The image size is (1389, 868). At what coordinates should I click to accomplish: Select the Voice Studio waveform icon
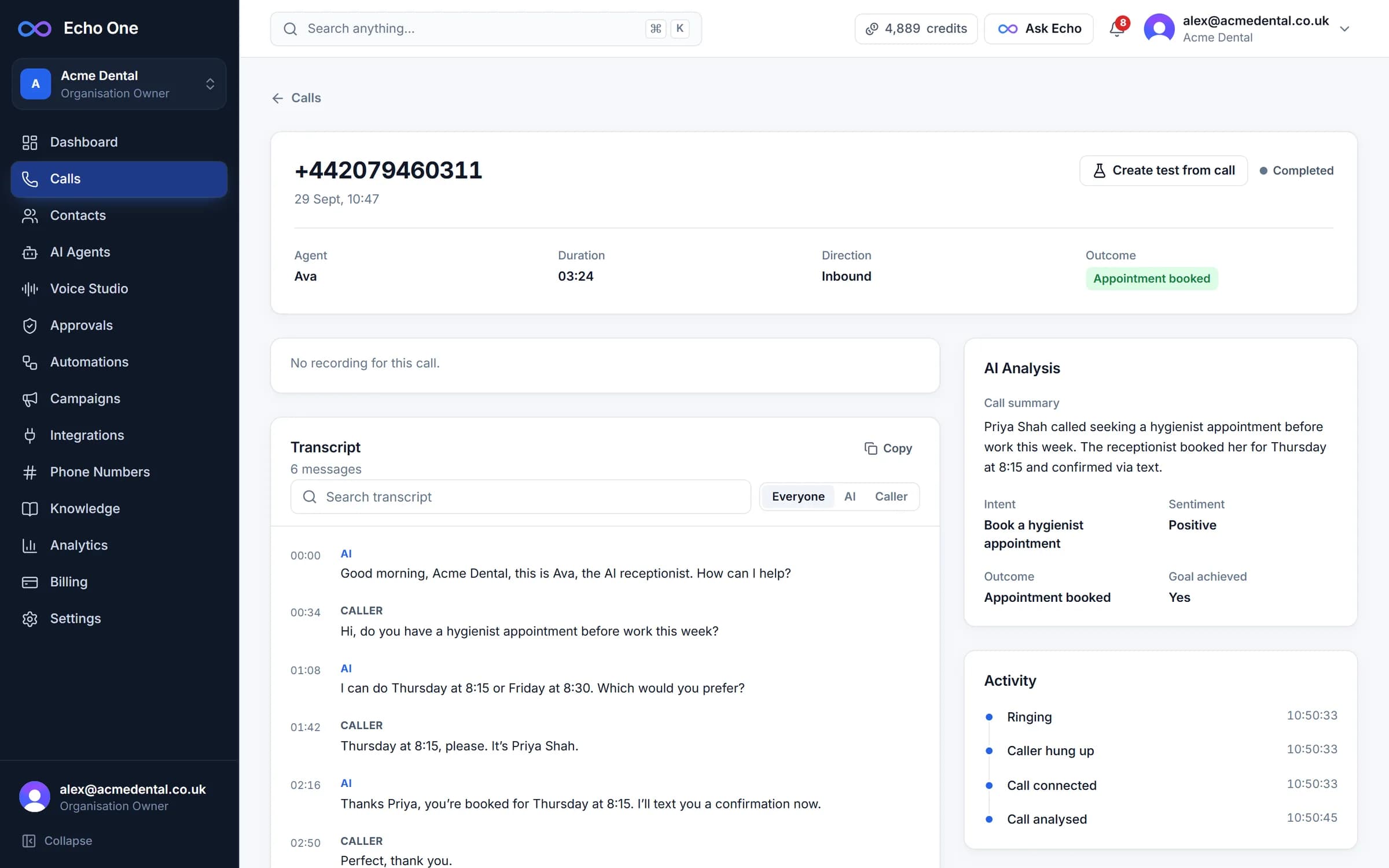(x=30, y=289)
